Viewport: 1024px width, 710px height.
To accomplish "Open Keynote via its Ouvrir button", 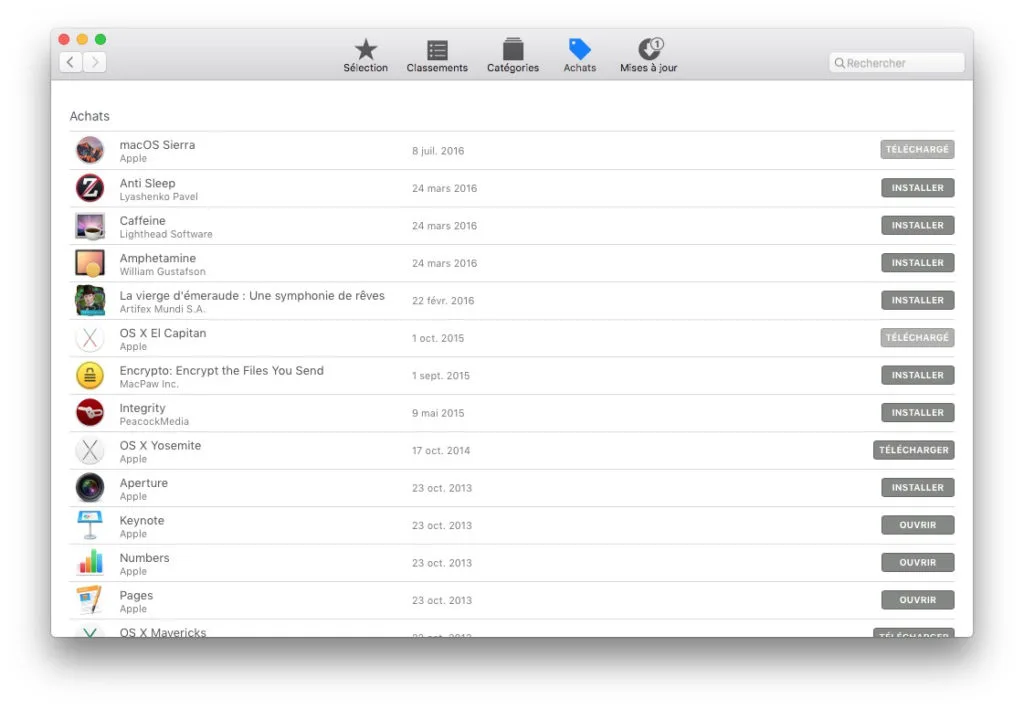I will (x=917, y=524).
